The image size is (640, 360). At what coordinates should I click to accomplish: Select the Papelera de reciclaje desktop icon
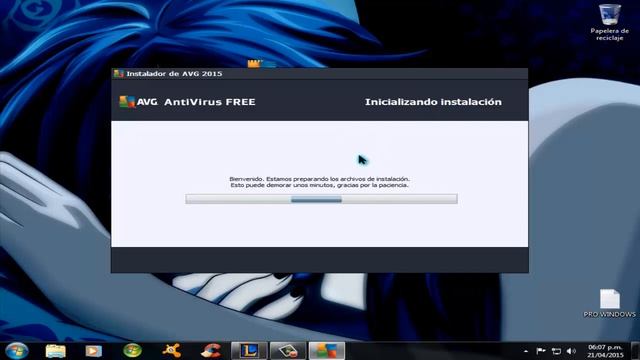tap(609, 22)
